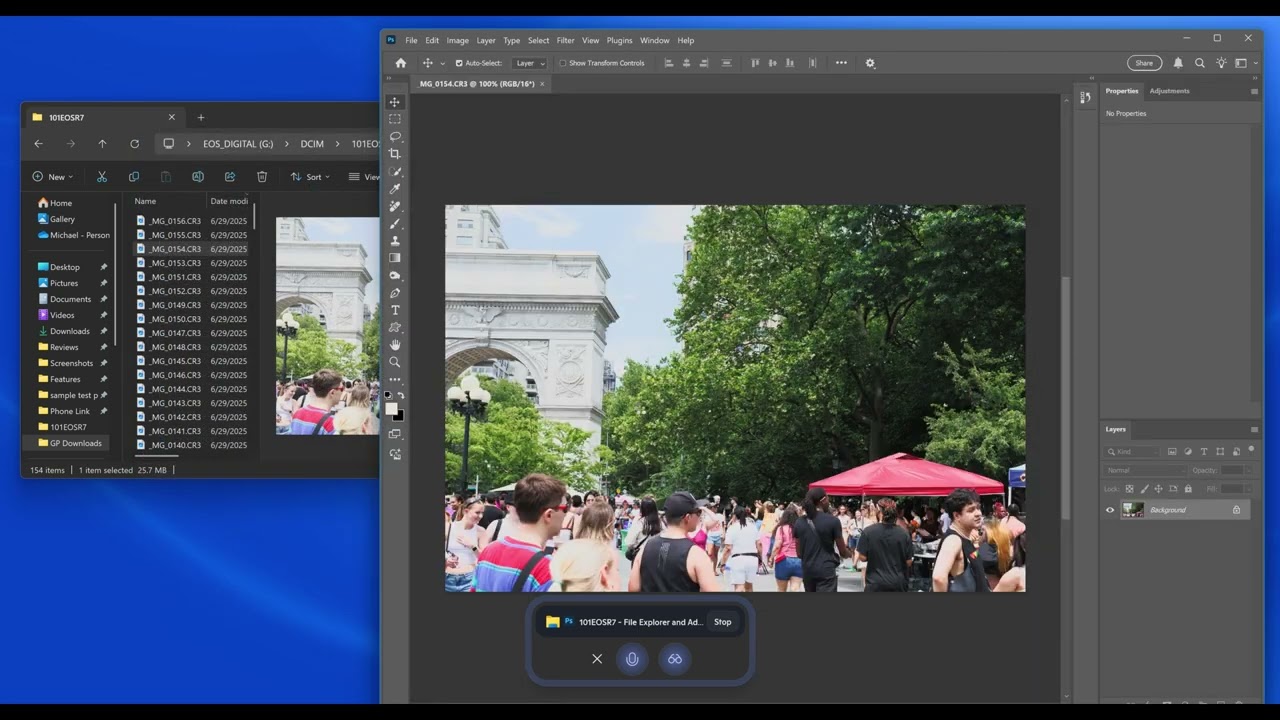
Task: Hide the Background layer visibility
Action: [x=1109, y=510]
